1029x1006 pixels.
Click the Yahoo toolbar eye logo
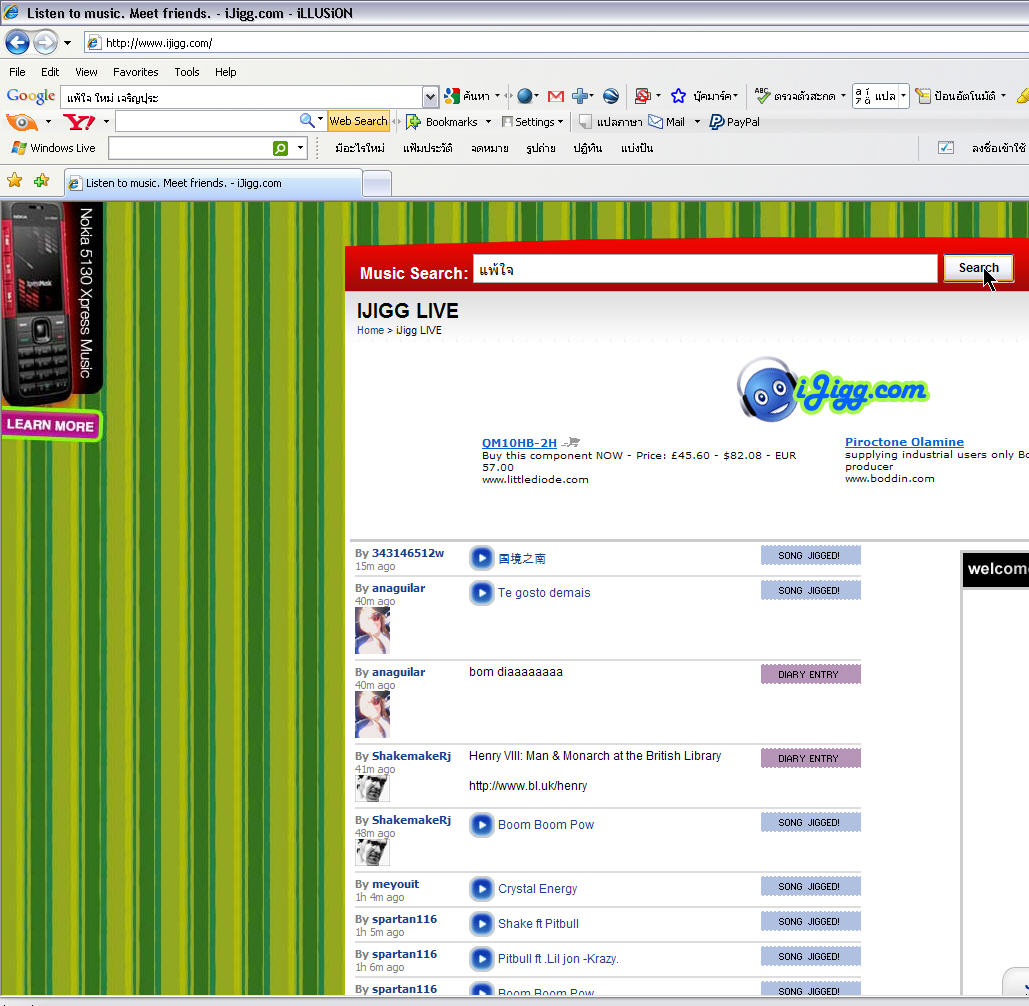tap(22, 122)
